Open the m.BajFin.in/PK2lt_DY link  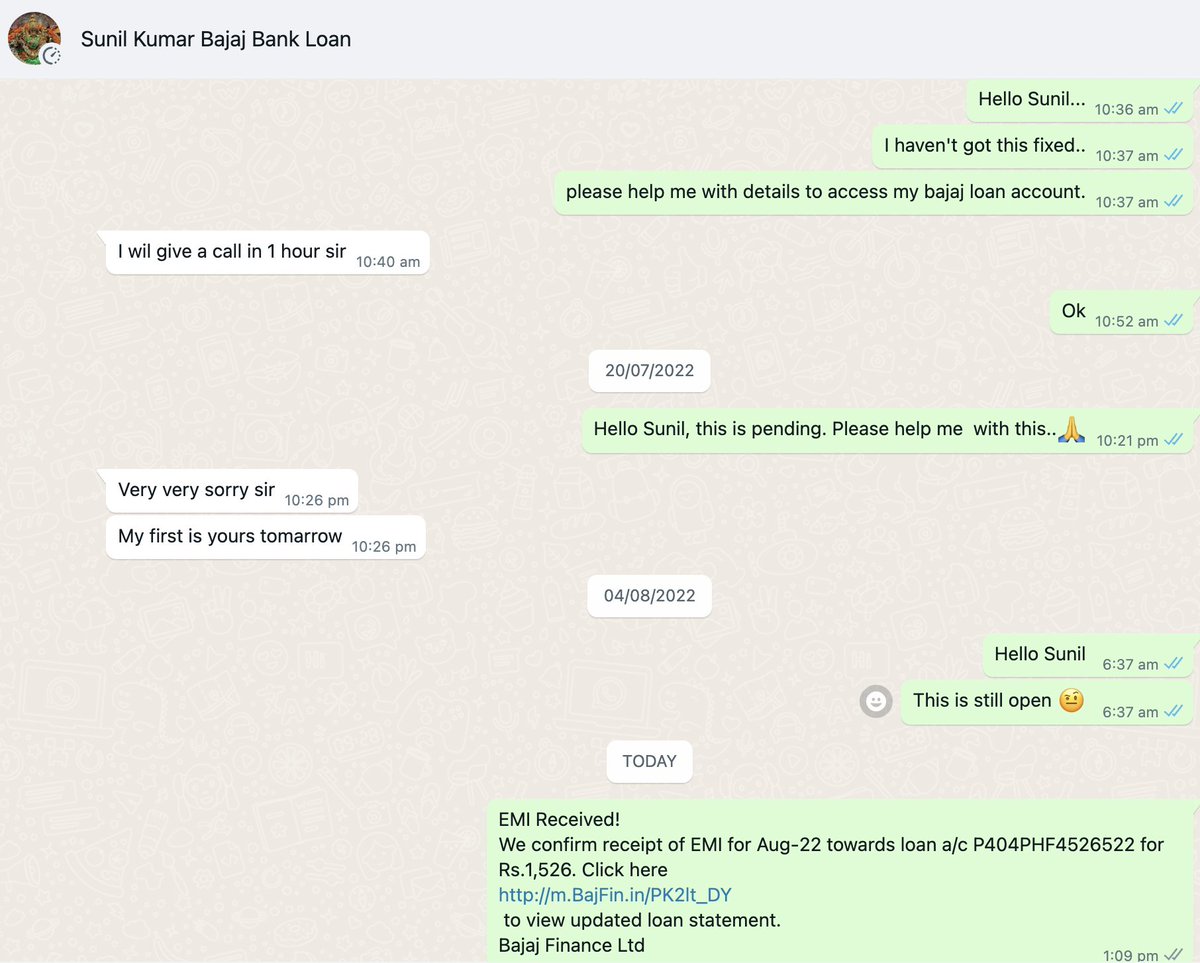tap(615, 895)
